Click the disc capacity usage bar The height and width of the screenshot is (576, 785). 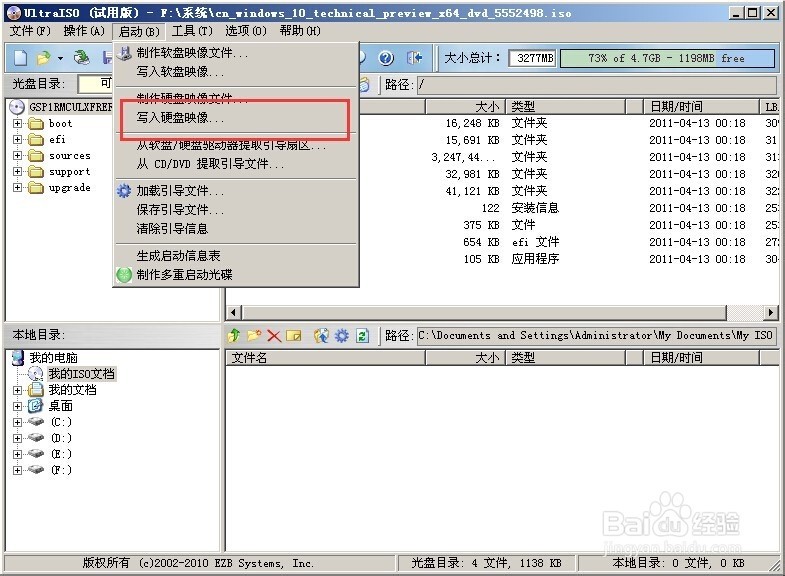667,58
